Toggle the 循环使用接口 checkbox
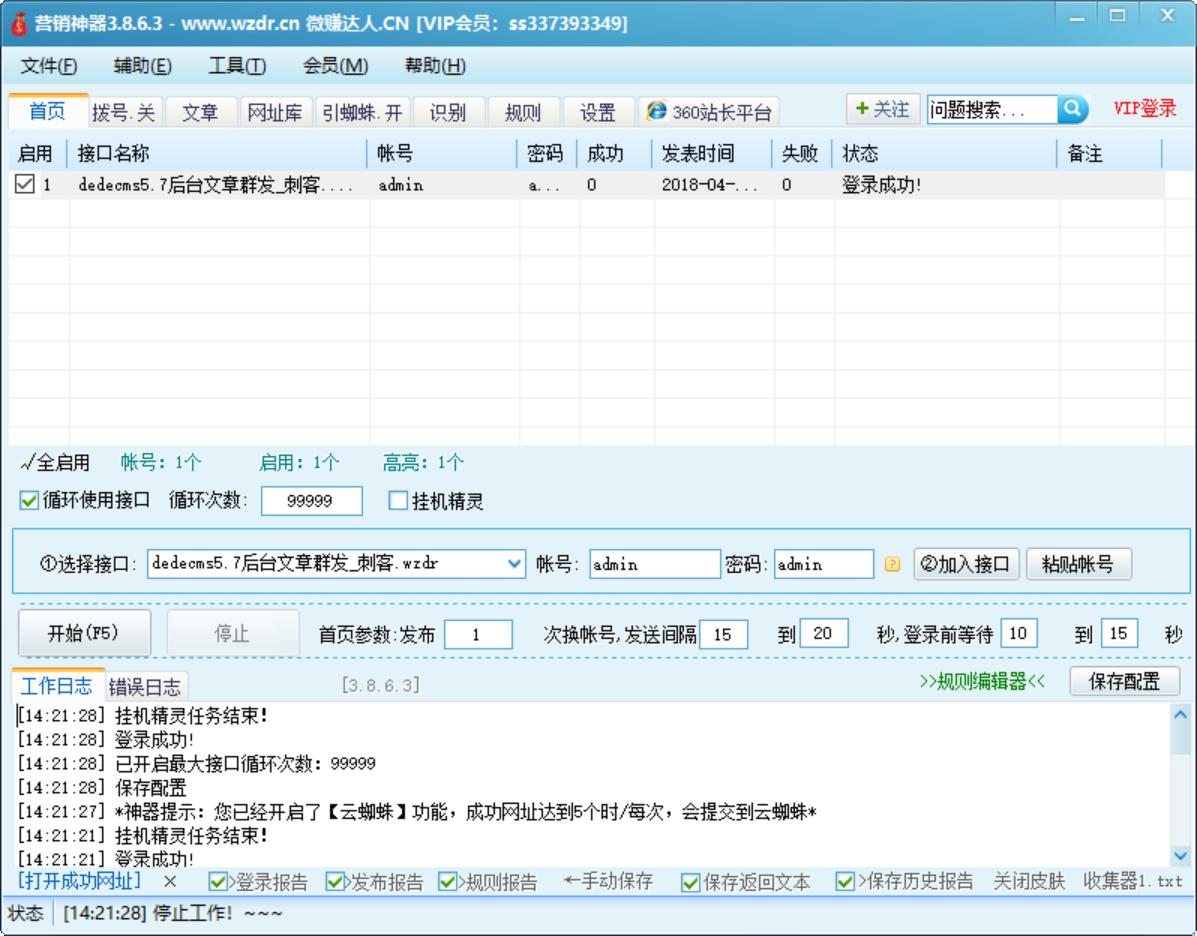The height and width of the screenshot is (936, 1197). coord(28,500)
